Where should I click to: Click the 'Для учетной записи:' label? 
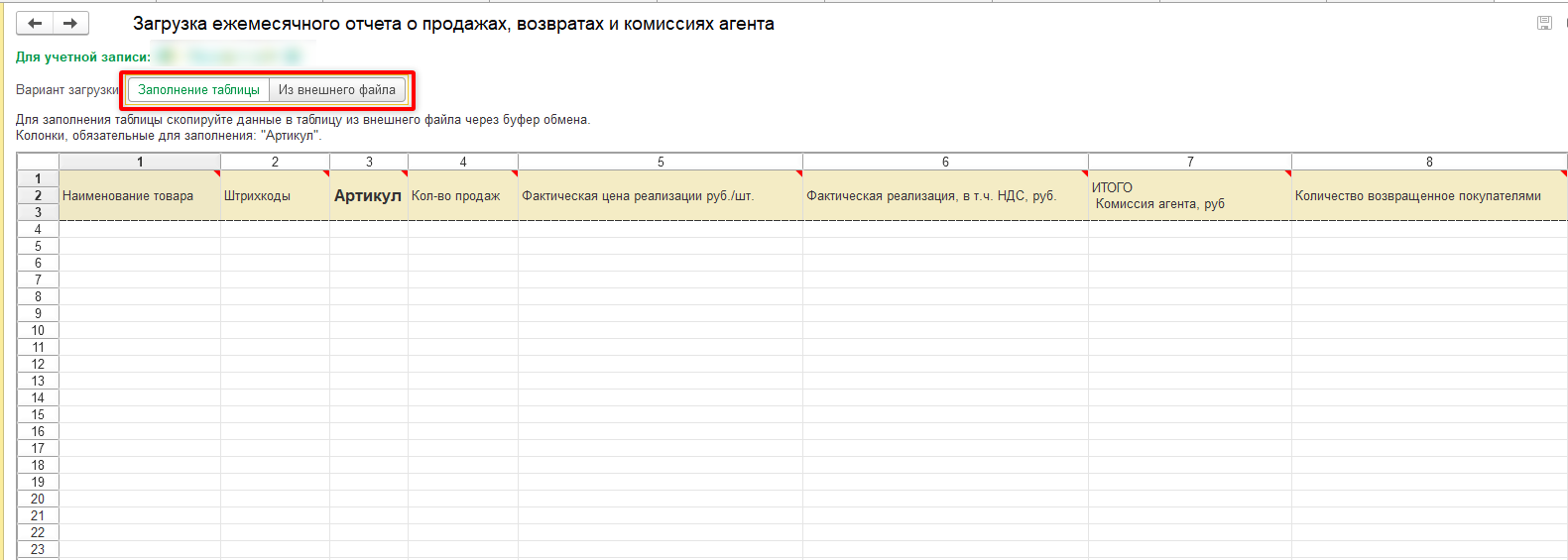[x=83, y=56]
